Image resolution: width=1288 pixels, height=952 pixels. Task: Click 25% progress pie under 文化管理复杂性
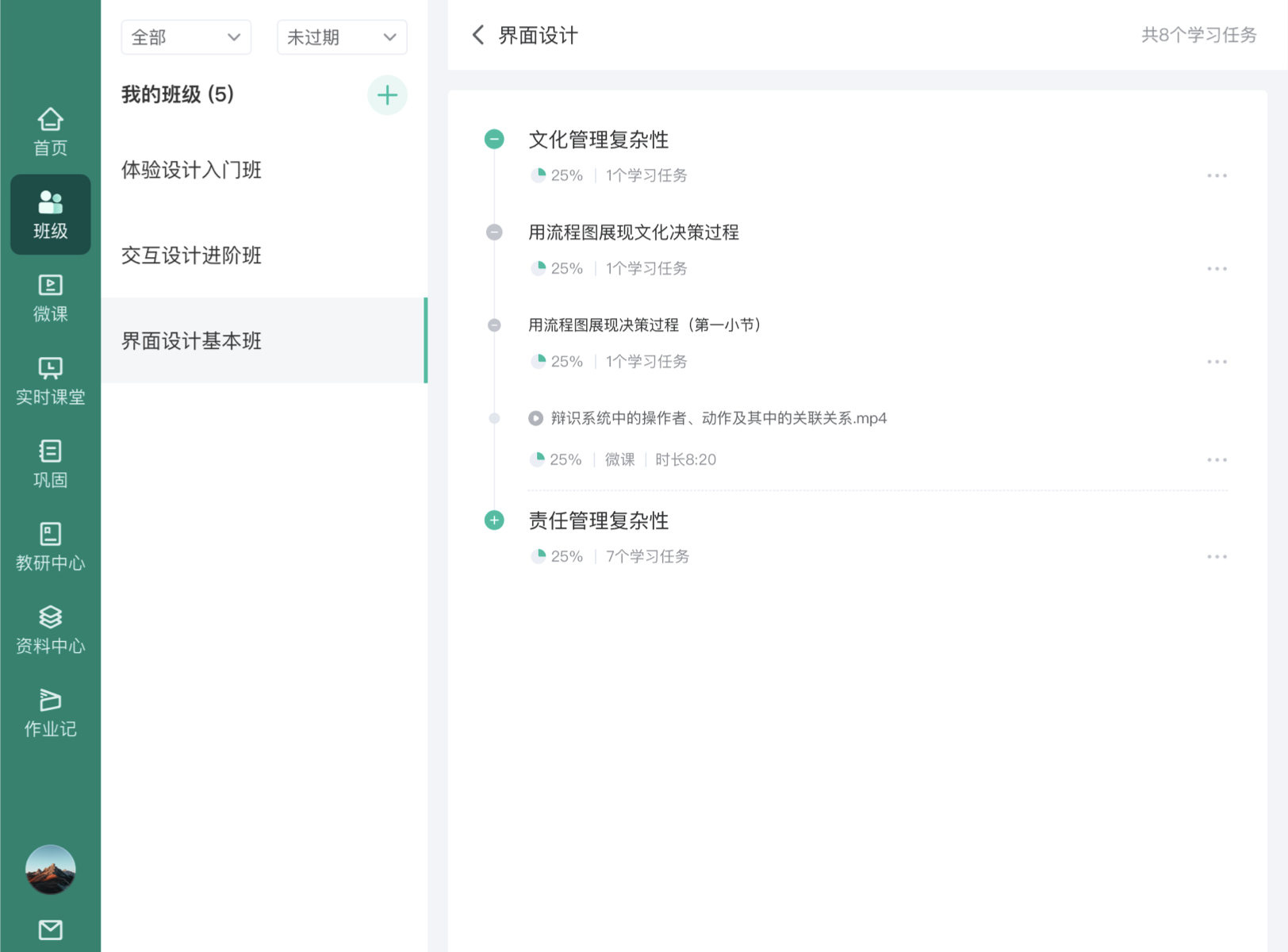point(539,175)
